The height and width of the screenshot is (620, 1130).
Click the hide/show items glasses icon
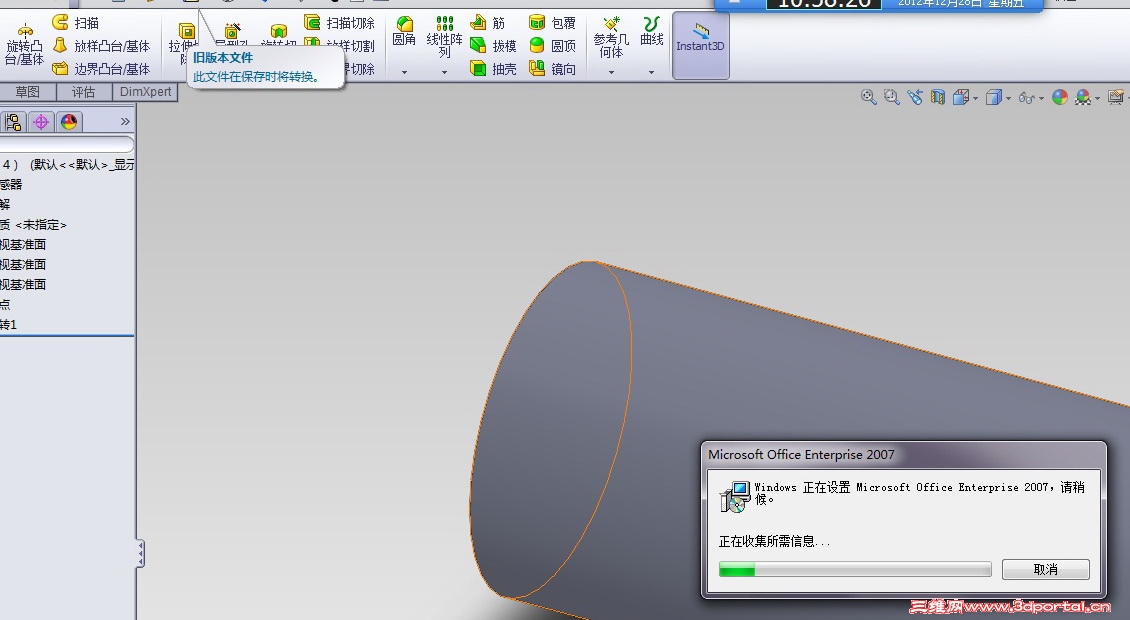(x=1026, y=98)
